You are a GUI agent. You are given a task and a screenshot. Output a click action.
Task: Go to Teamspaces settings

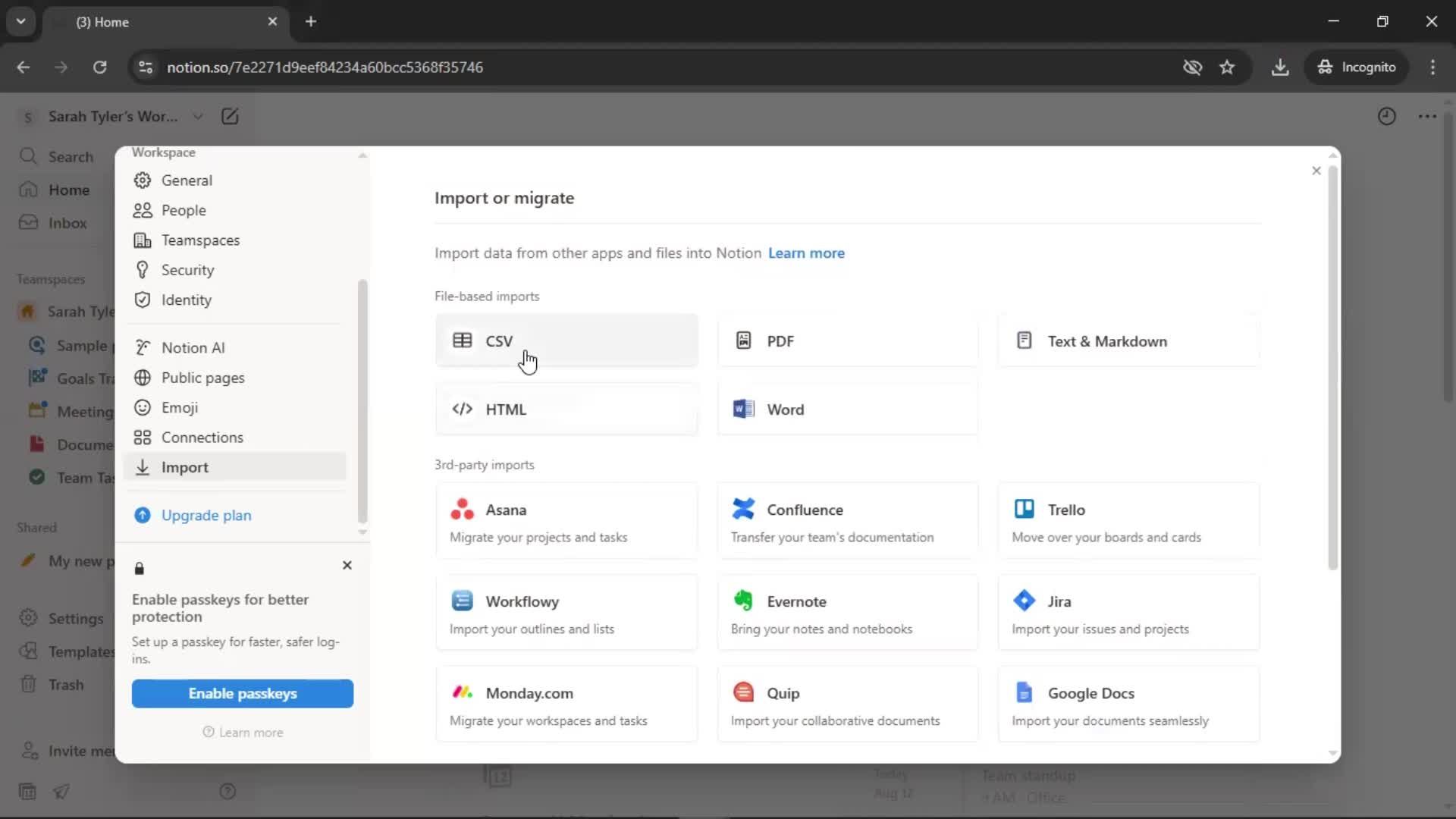(234, 240)
